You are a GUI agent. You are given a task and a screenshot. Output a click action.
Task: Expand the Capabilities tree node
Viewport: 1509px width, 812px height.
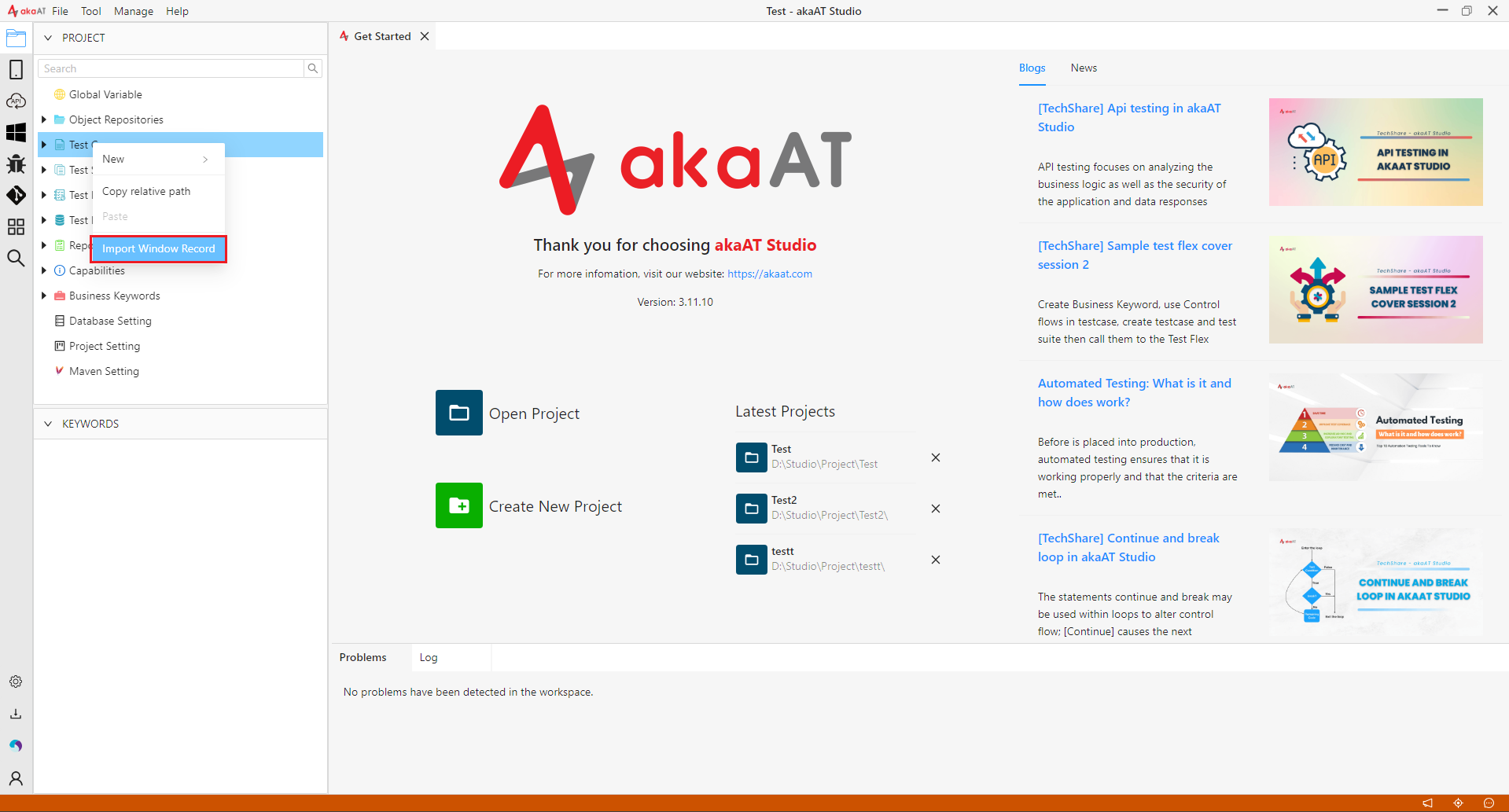pos(44,270)
